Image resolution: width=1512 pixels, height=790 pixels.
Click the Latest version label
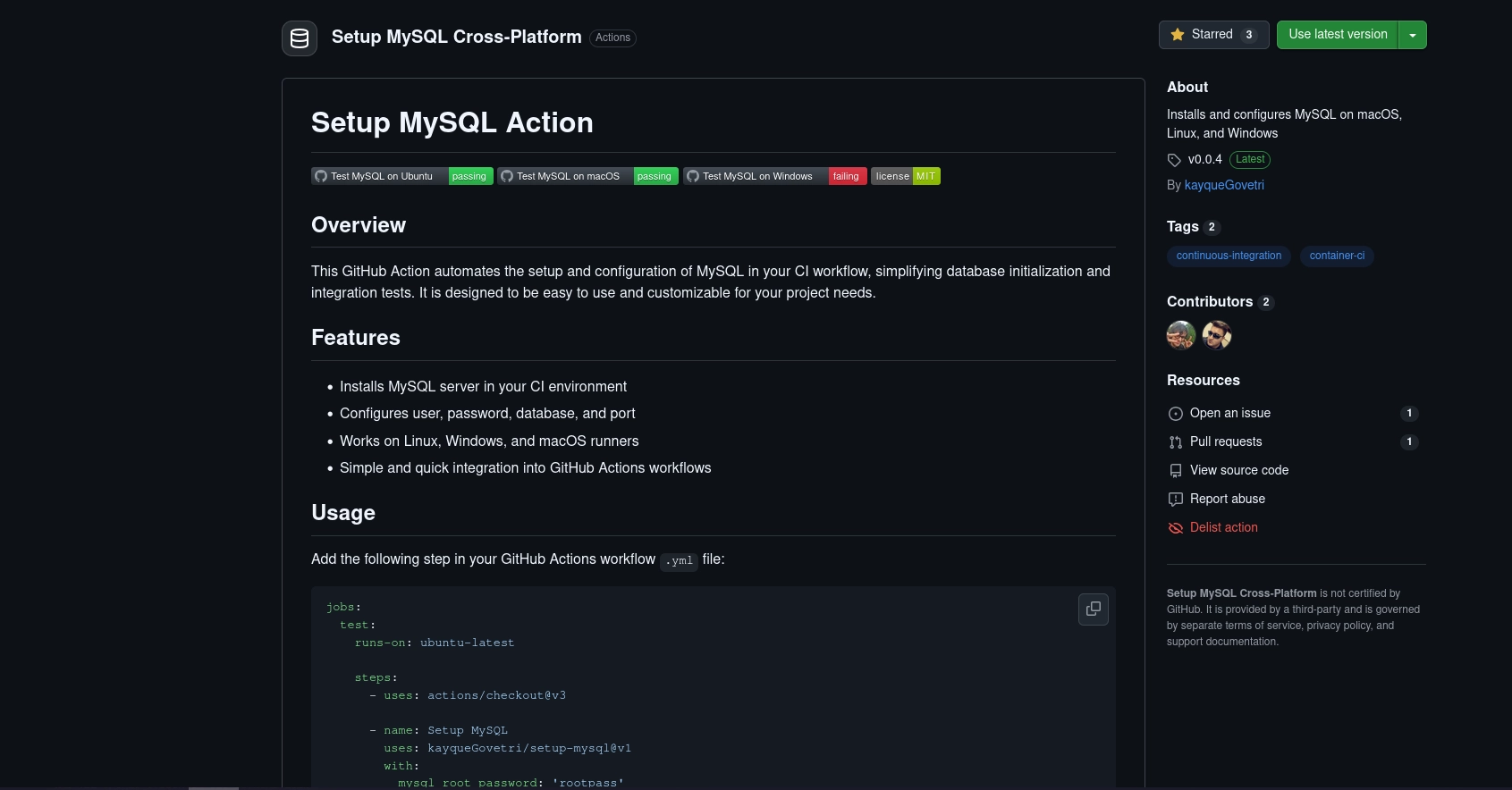coord(1250,160)
